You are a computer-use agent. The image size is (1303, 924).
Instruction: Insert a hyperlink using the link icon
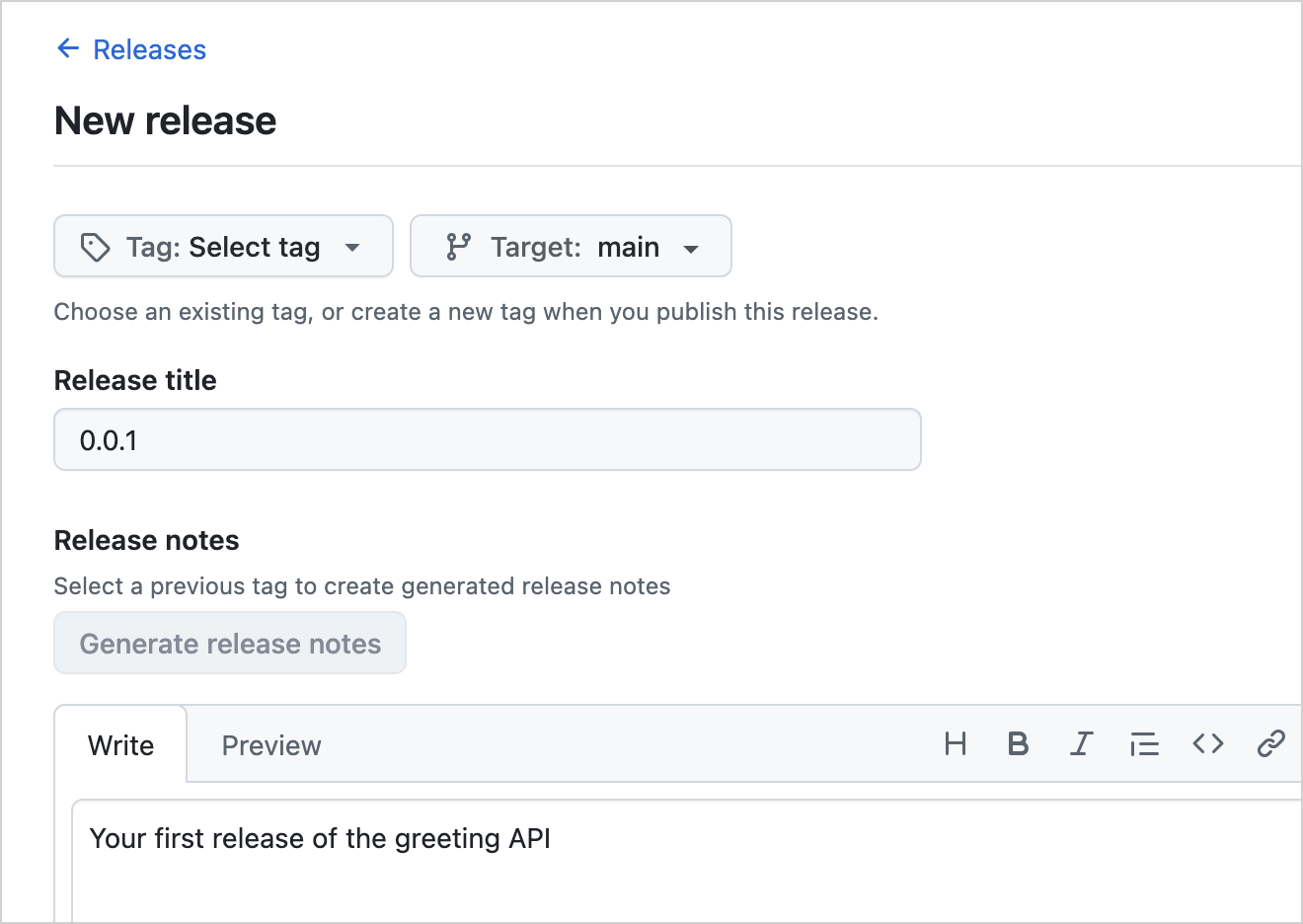(1270, 744)
